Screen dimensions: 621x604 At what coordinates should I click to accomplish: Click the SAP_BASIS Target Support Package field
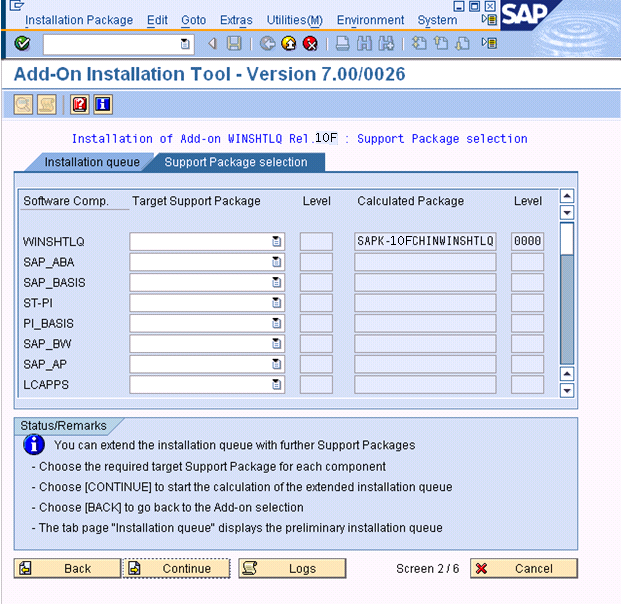[x=207, y=282]
